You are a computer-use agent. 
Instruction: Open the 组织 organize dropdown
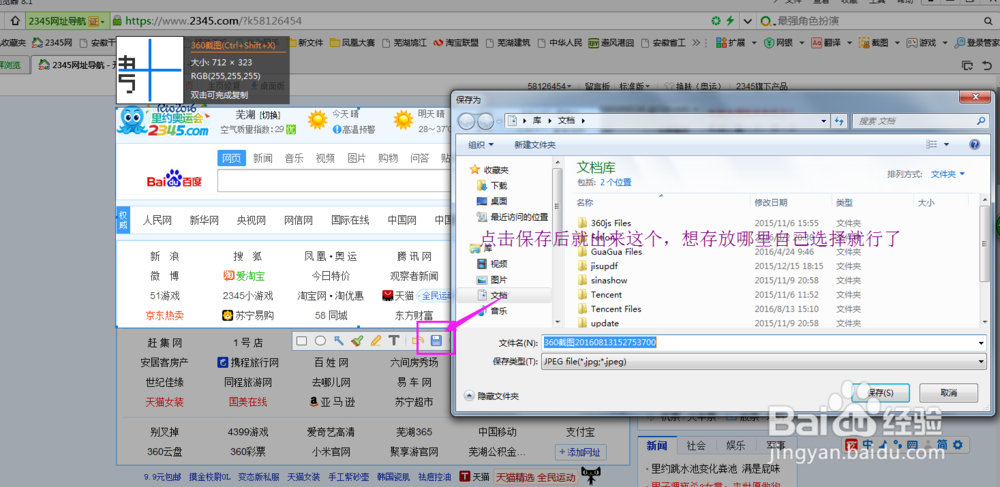(480, 145)
